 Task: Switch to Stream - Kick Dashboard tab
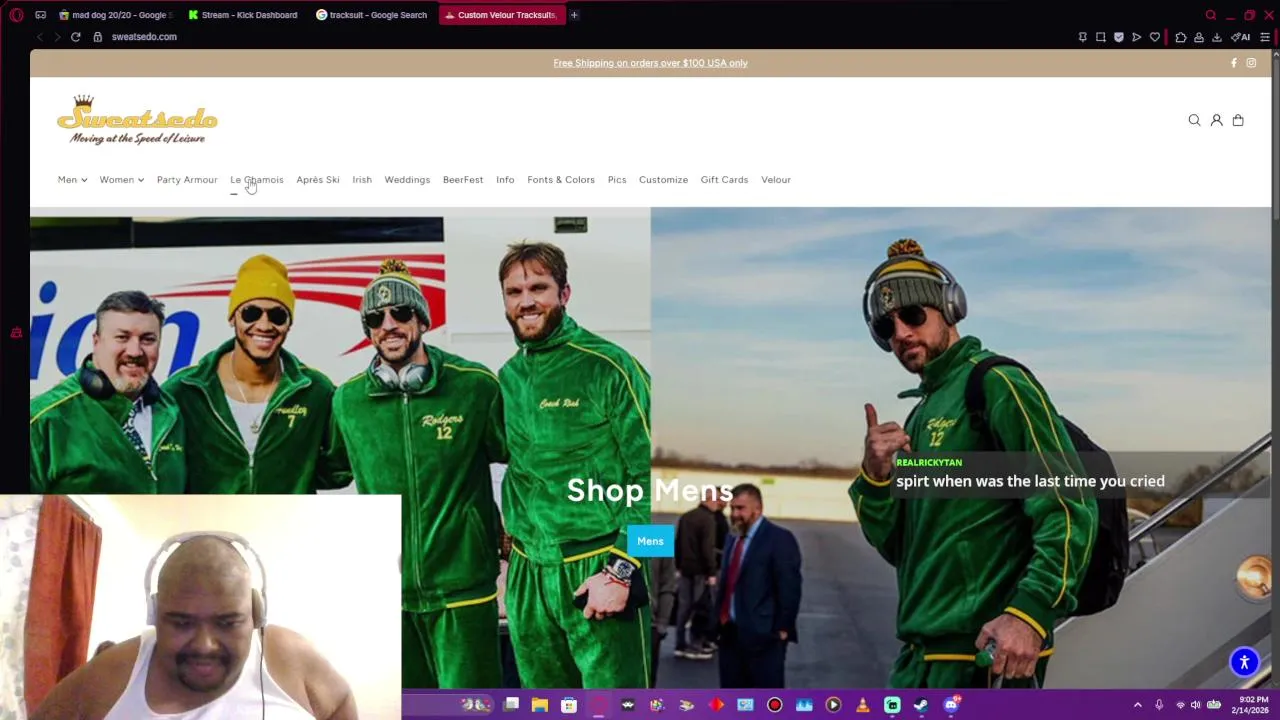point(242,15)
